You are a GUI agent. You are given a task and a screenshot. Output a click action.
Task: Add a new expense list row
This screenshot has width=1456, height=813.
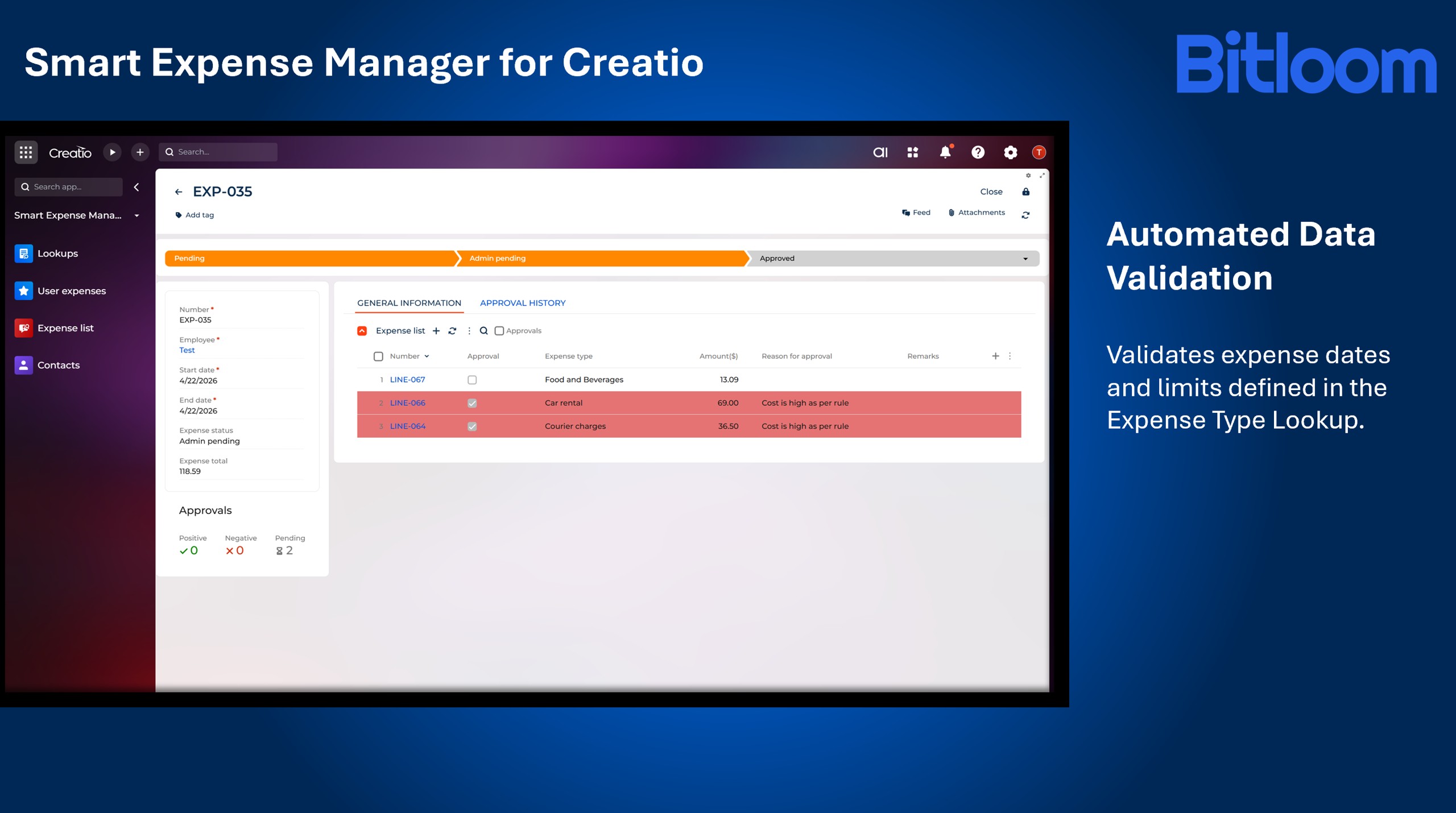coord(436,331)
